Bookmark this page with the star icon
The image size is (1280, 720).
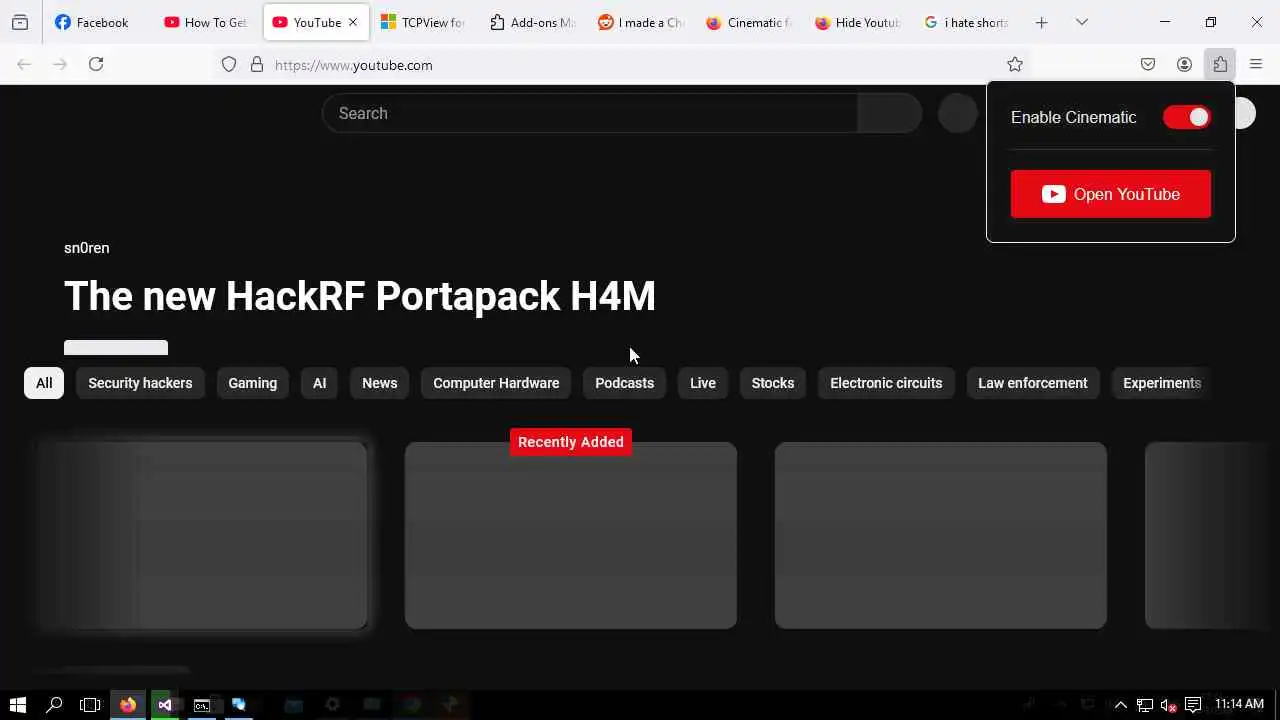point(1015,64)
